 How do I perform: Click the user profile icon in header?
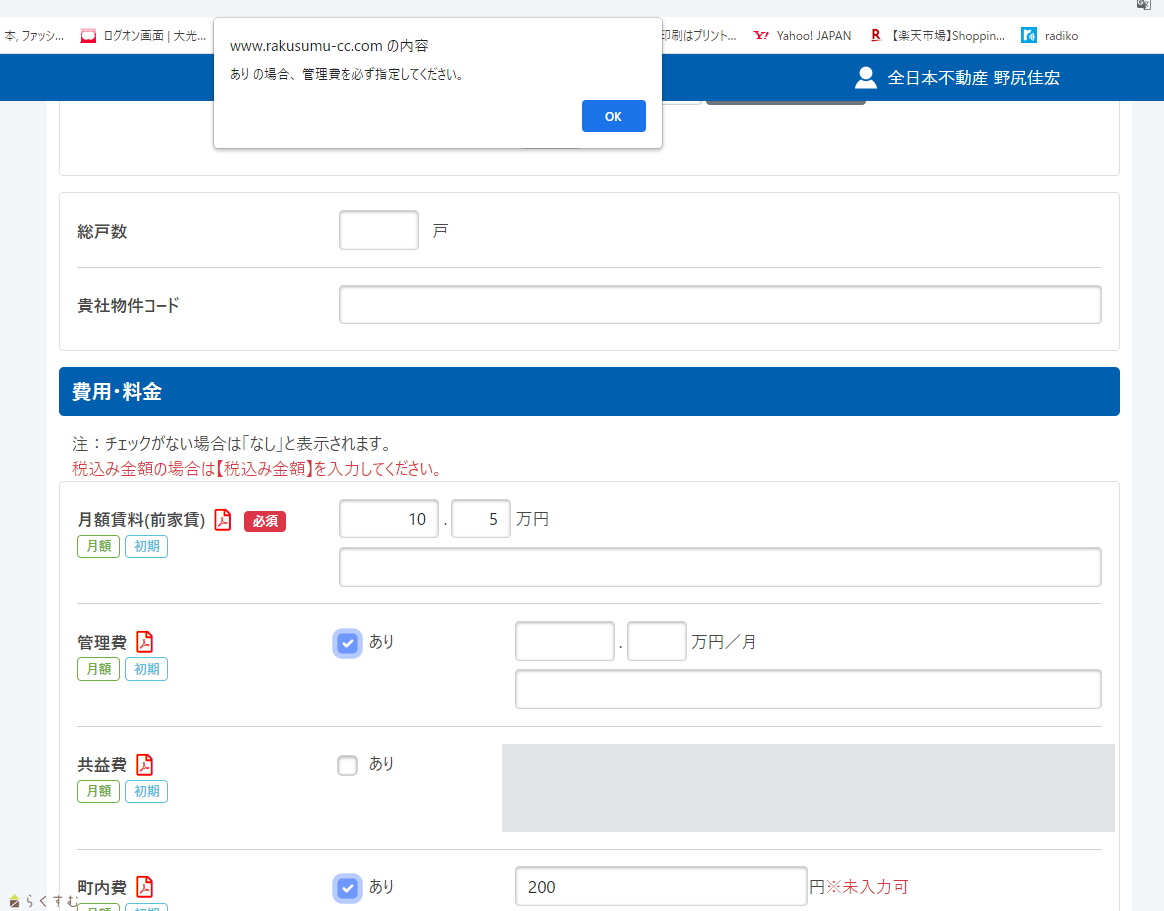866,77
